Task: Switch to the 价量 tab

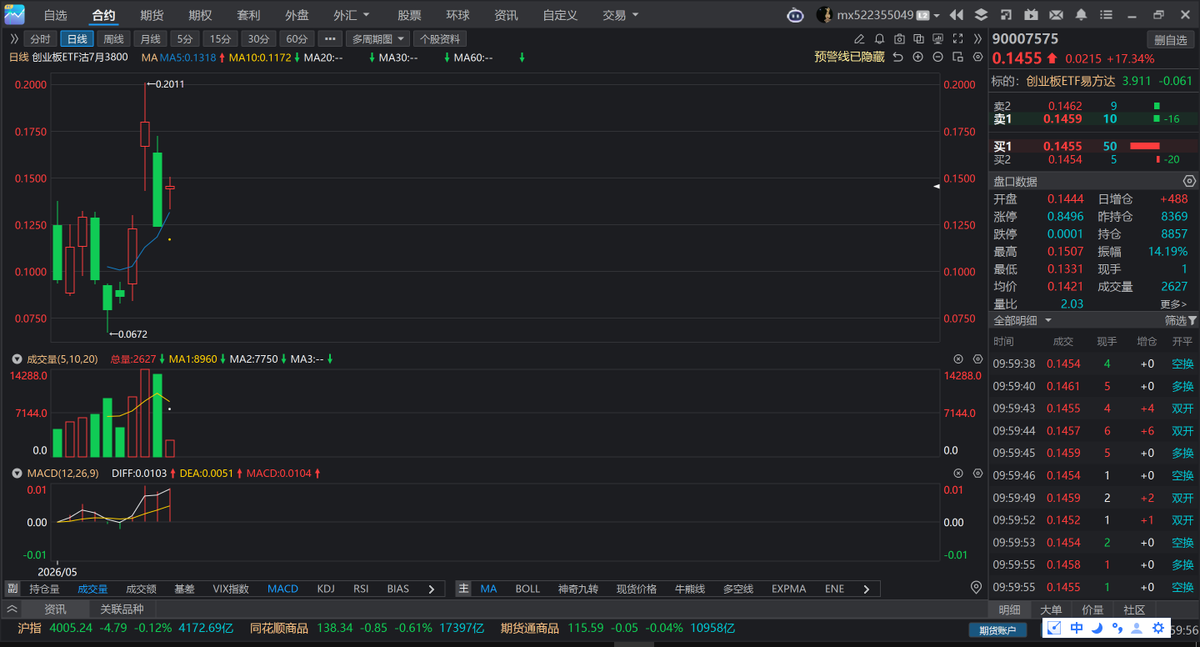Action: point(1093,609)
